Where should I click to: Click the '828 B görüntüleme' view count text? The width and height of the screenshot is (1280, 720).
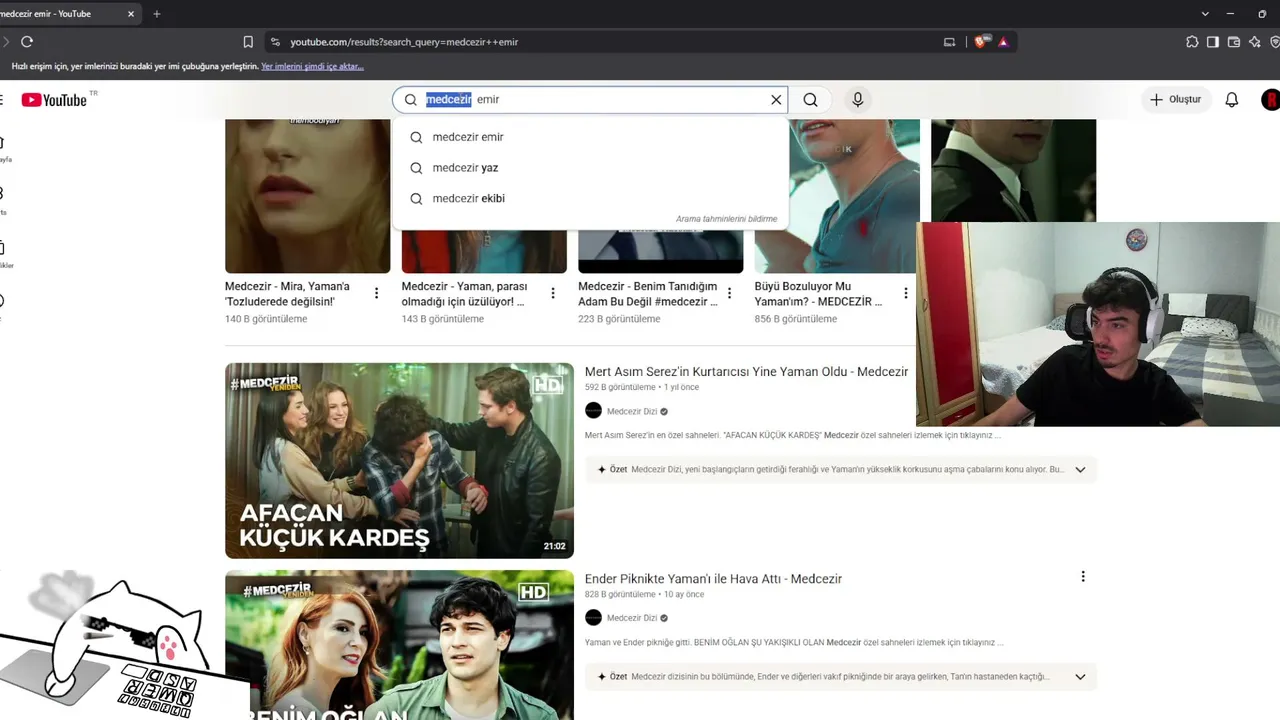[x=620, y=594]
